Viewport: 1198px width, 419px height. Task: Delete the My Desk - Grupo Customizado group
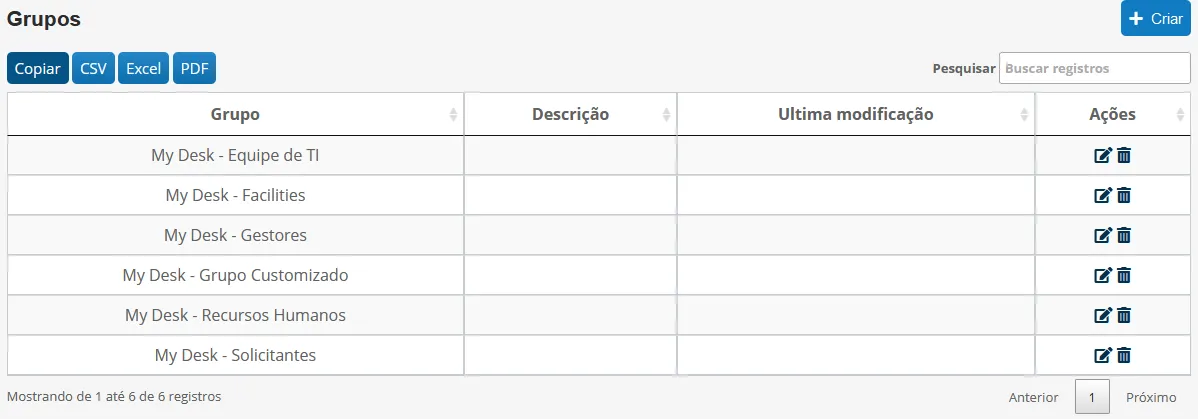pos(1124,274)
